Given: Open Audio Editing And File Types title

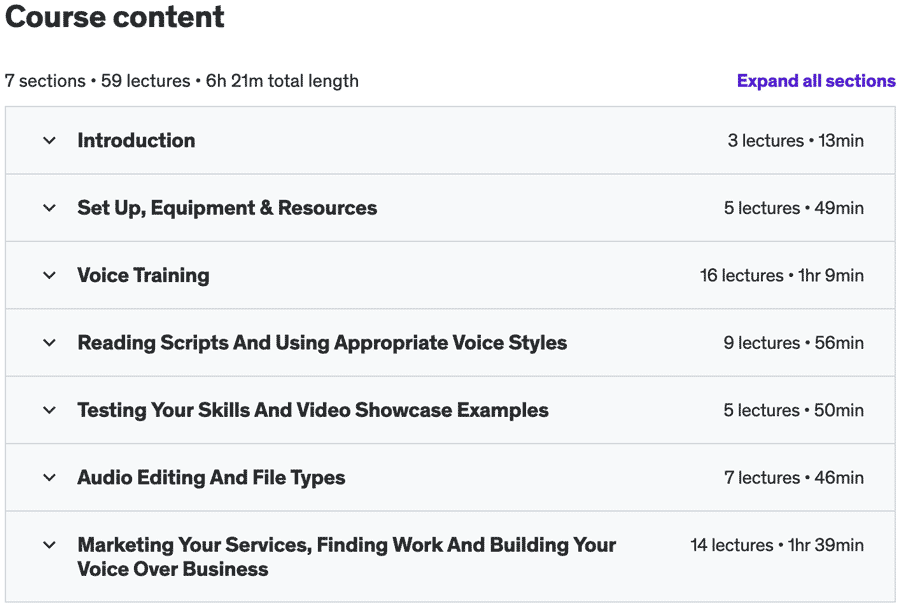Looking at the screenshot, I should [211, 478].
